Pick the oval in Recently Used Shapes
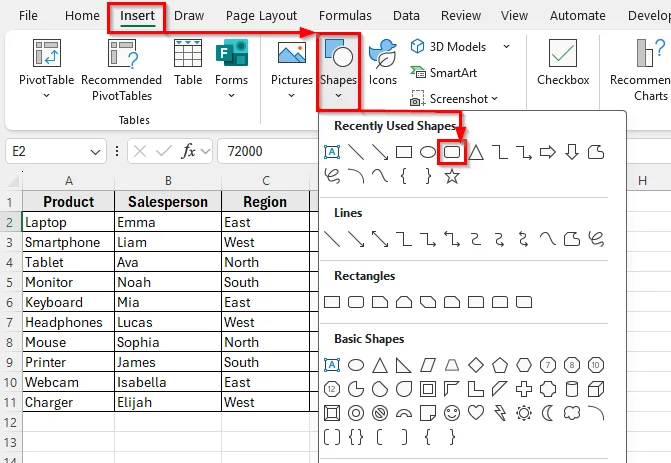The height and width of the screenshot is (463, 671). 428,152
